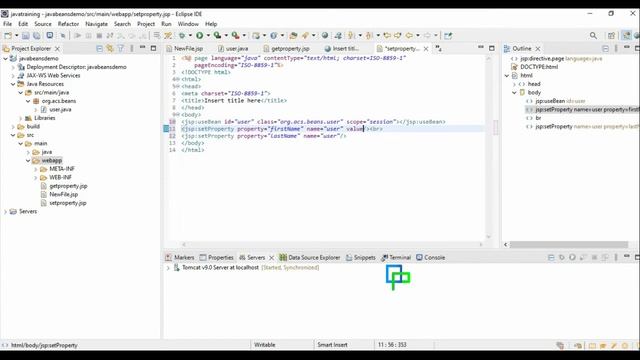Click the Back navigation arrow icon

click(409, 36)
